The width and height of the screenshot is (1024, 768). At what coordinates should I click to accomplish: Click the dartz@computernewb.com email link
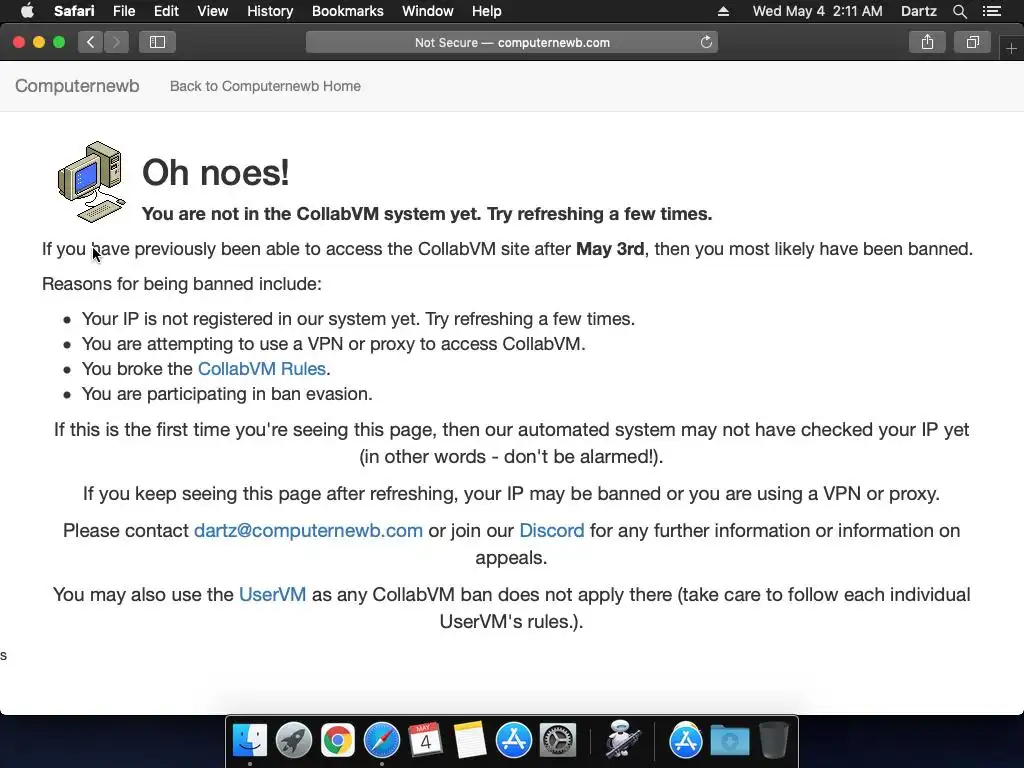(308, 530)
